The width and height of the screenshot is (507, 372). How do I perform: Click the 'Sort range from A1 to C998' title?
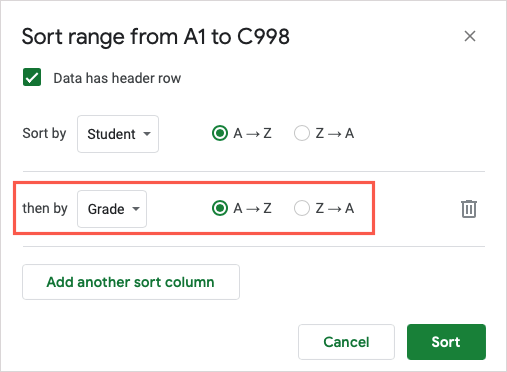156,37
